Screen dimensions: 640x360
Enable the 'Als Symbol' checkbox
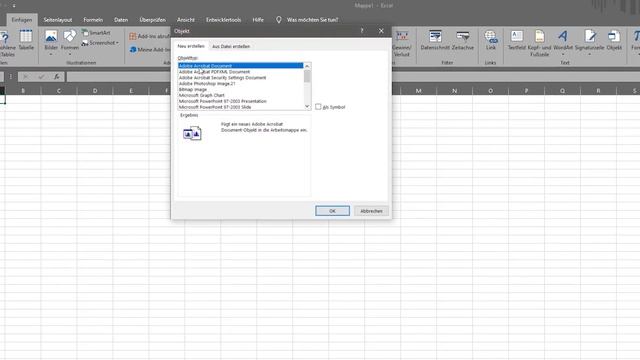coord(318,107)
